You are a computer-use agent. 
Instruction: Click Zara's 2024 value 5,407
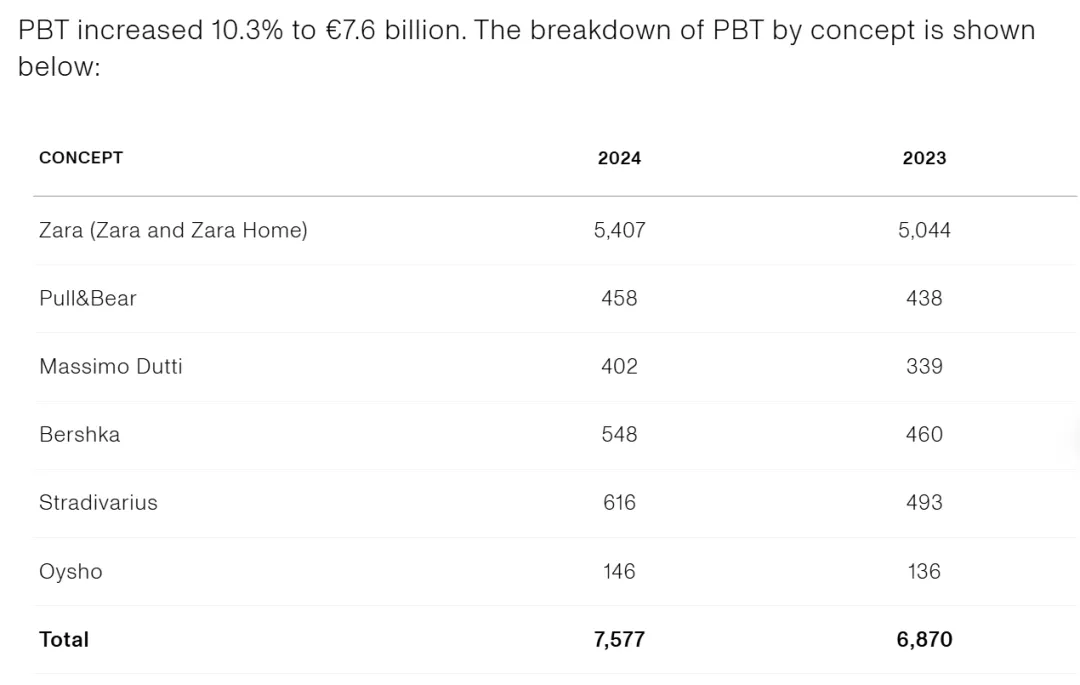coord(619,230)
